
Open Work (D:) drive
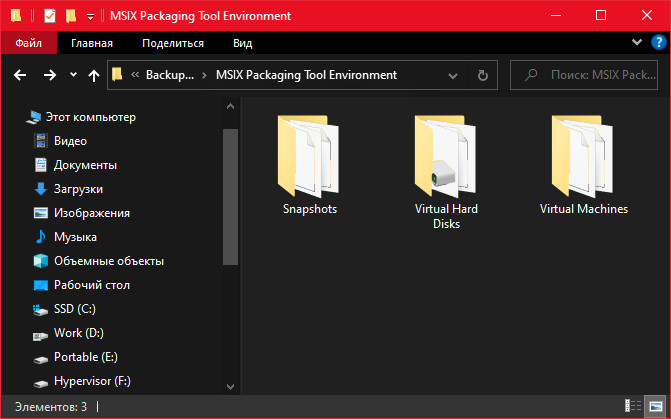point(79,333)
